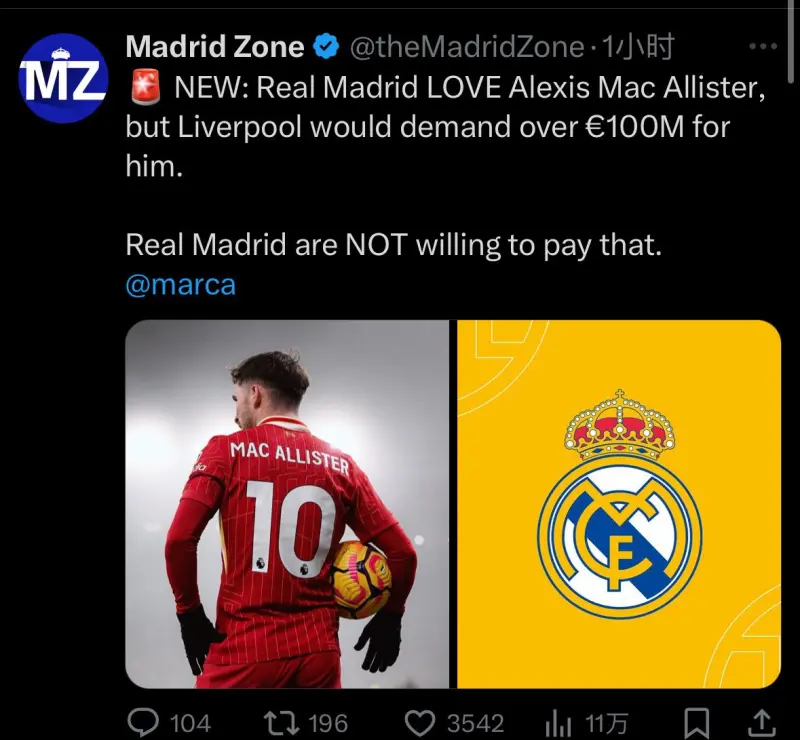Open the @marca mention link

tap(181, 285)
